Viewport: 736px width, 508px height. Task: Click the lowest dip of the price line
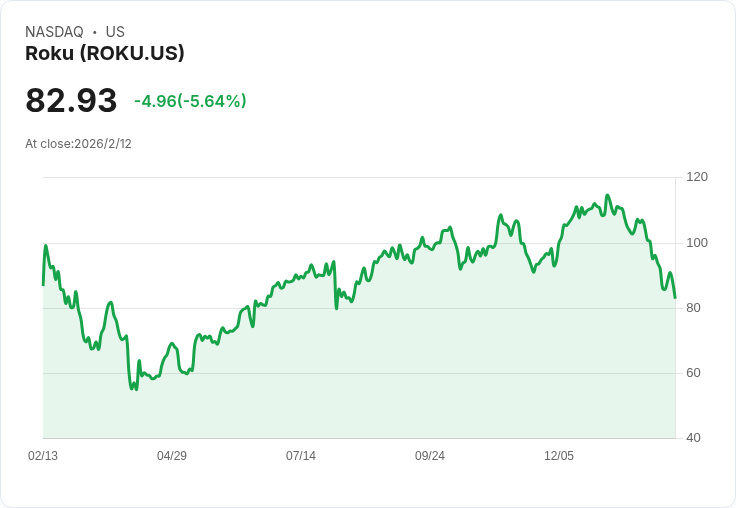[133, 389]
